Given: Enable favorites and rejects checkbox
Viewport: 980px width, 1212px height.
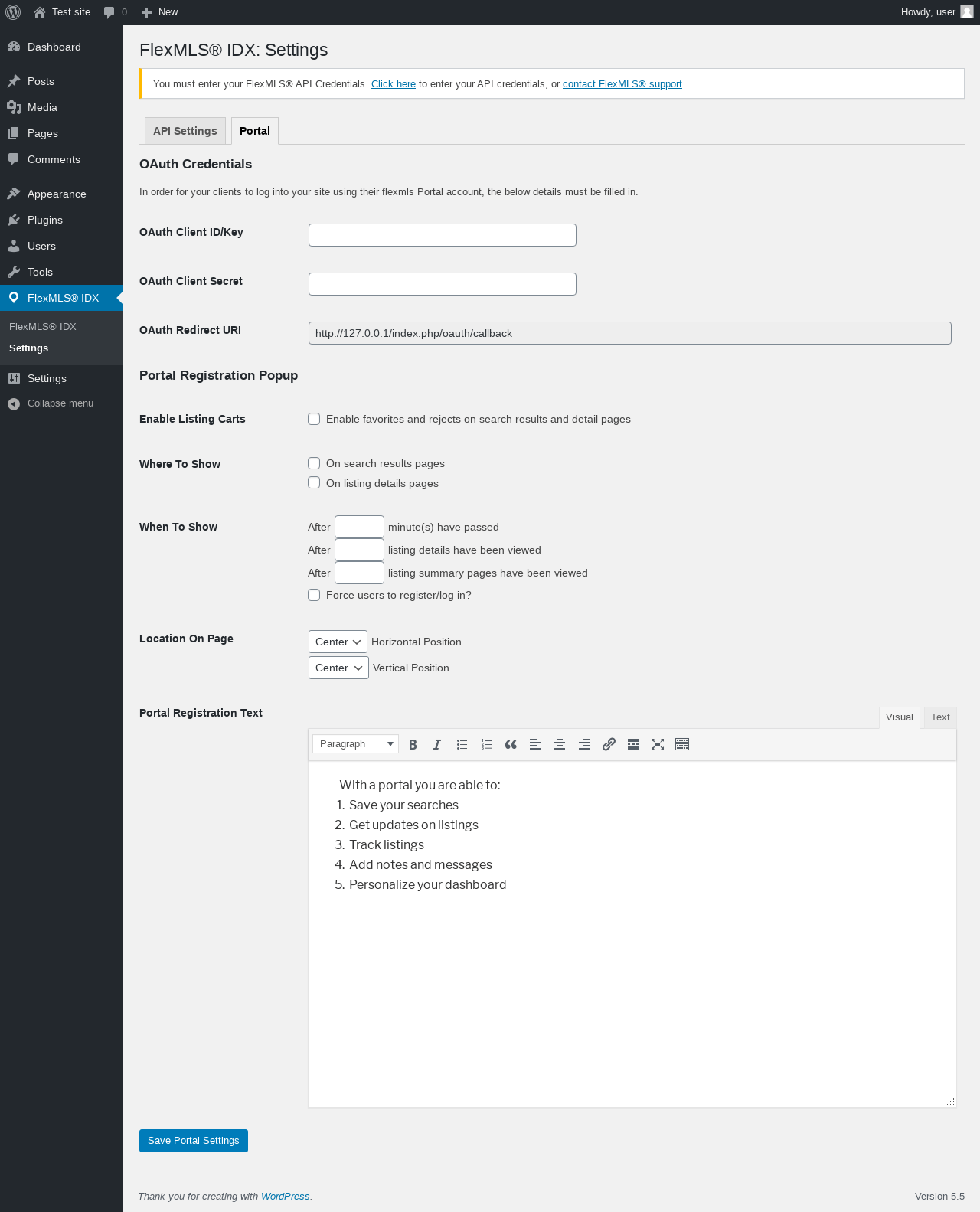Looking at the screenshot, I should coord(314,419).
